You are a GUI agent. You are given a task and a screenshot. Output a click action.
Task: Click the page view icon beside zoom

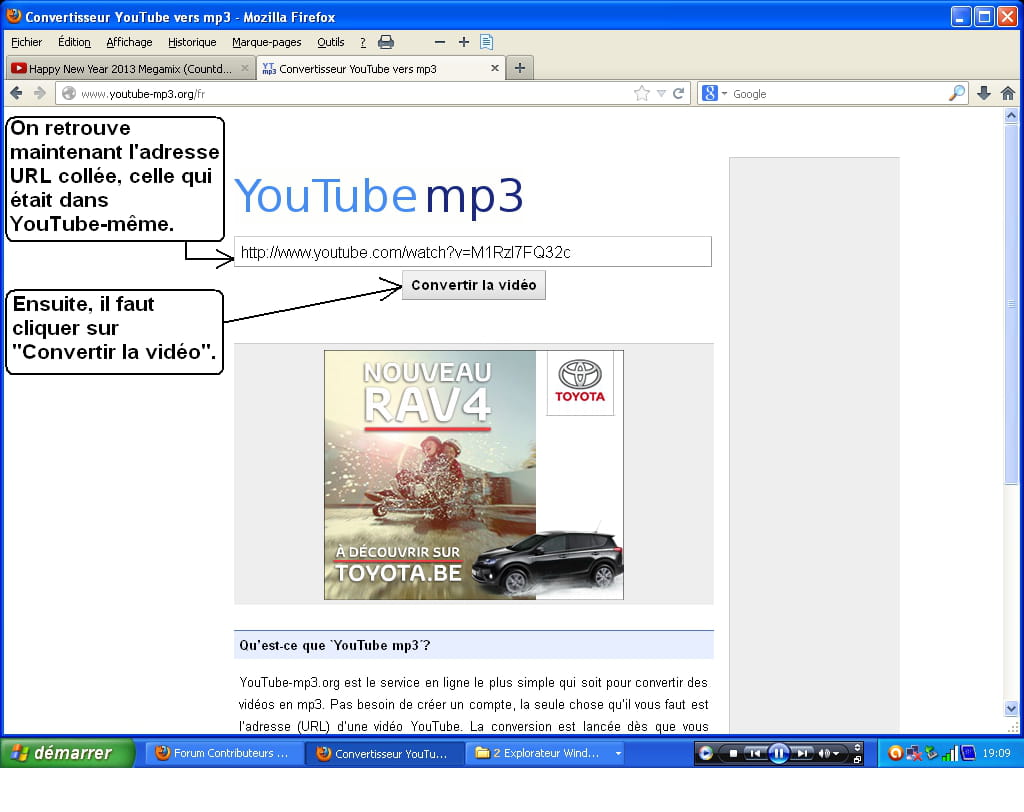pos(487,42)
